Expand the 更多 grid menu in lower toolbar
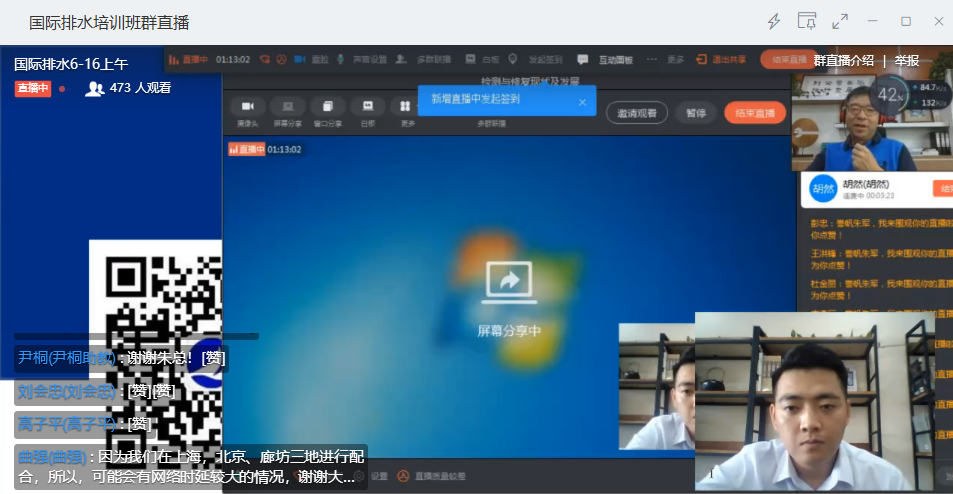 pos(405,109)
